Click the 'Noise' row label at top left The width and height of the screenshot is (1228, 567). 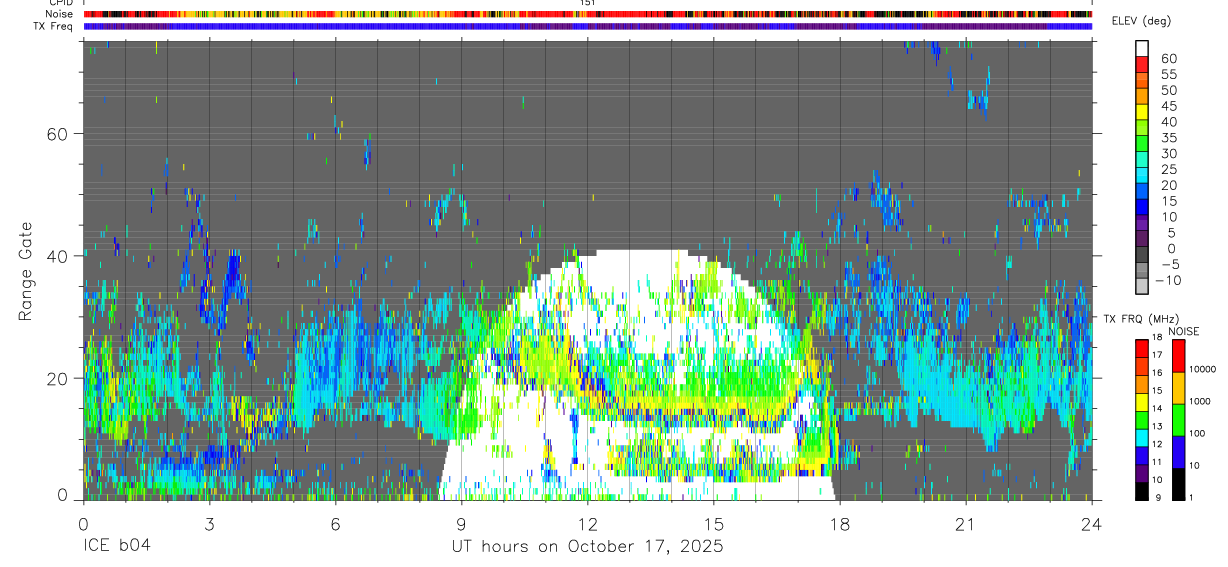59,14
